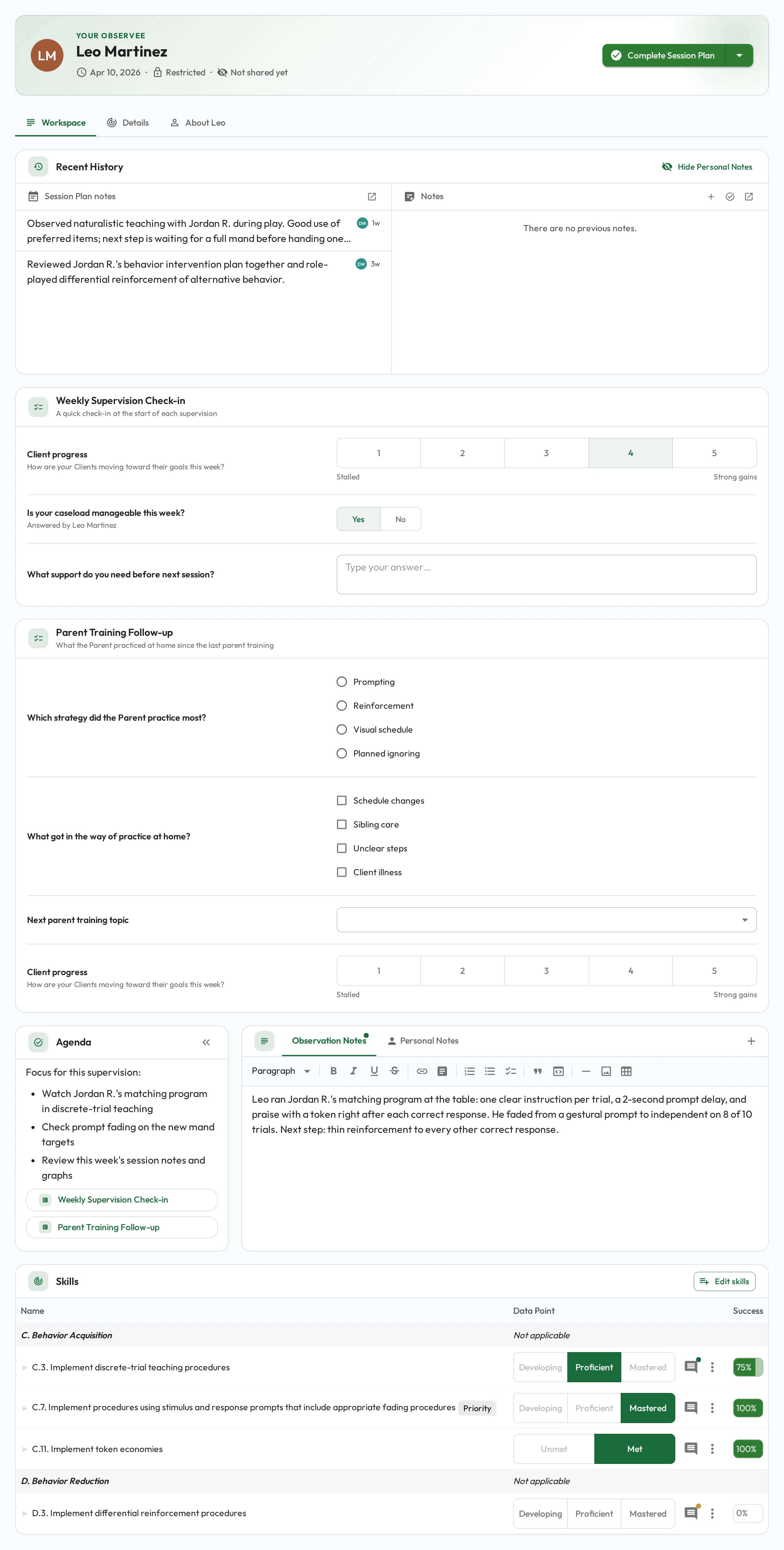
Task: Open Complete Session Plan dropdown arrow
Action: point(739,55)
